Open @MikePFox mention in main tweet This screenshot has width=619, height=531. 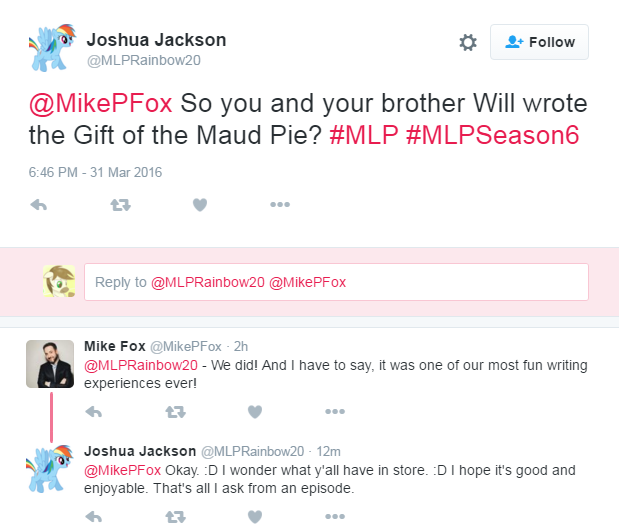[x=101, y=103]
